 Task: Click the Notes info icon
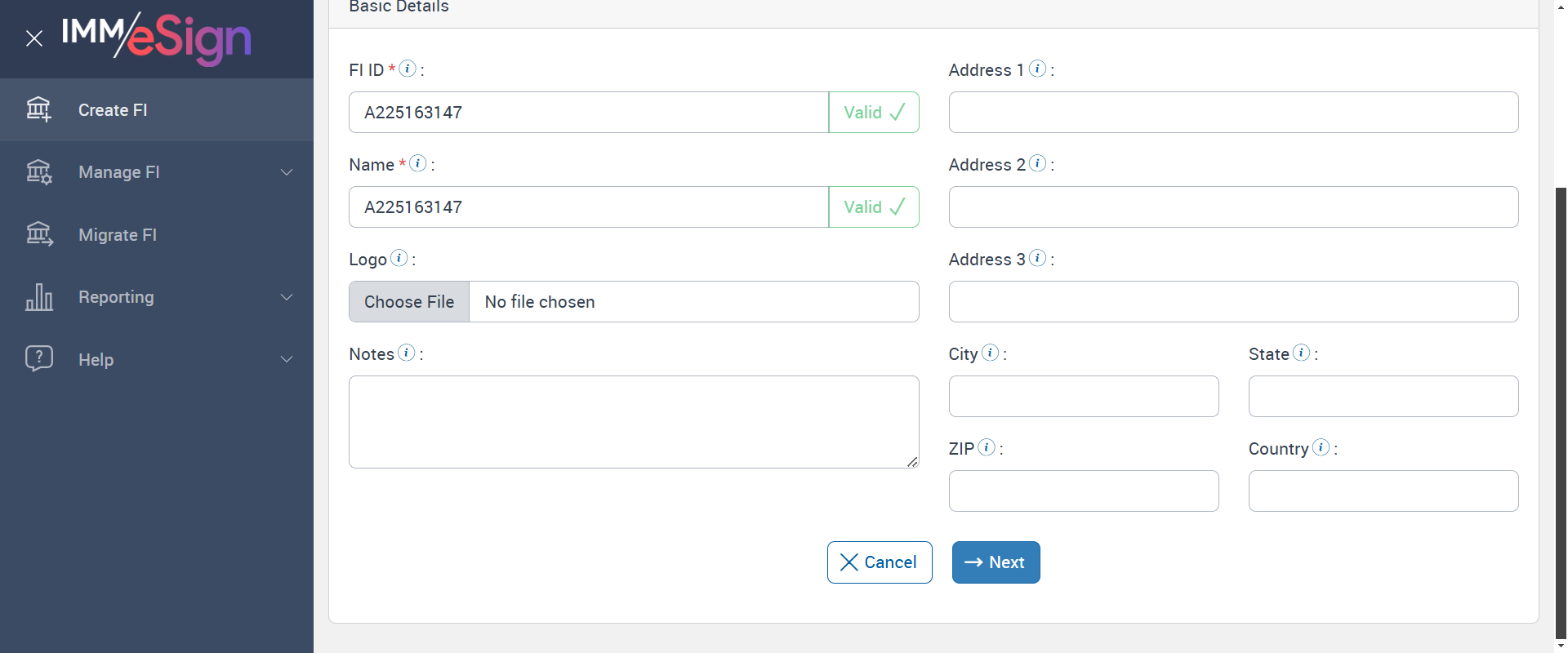click(x=406, y=353)
